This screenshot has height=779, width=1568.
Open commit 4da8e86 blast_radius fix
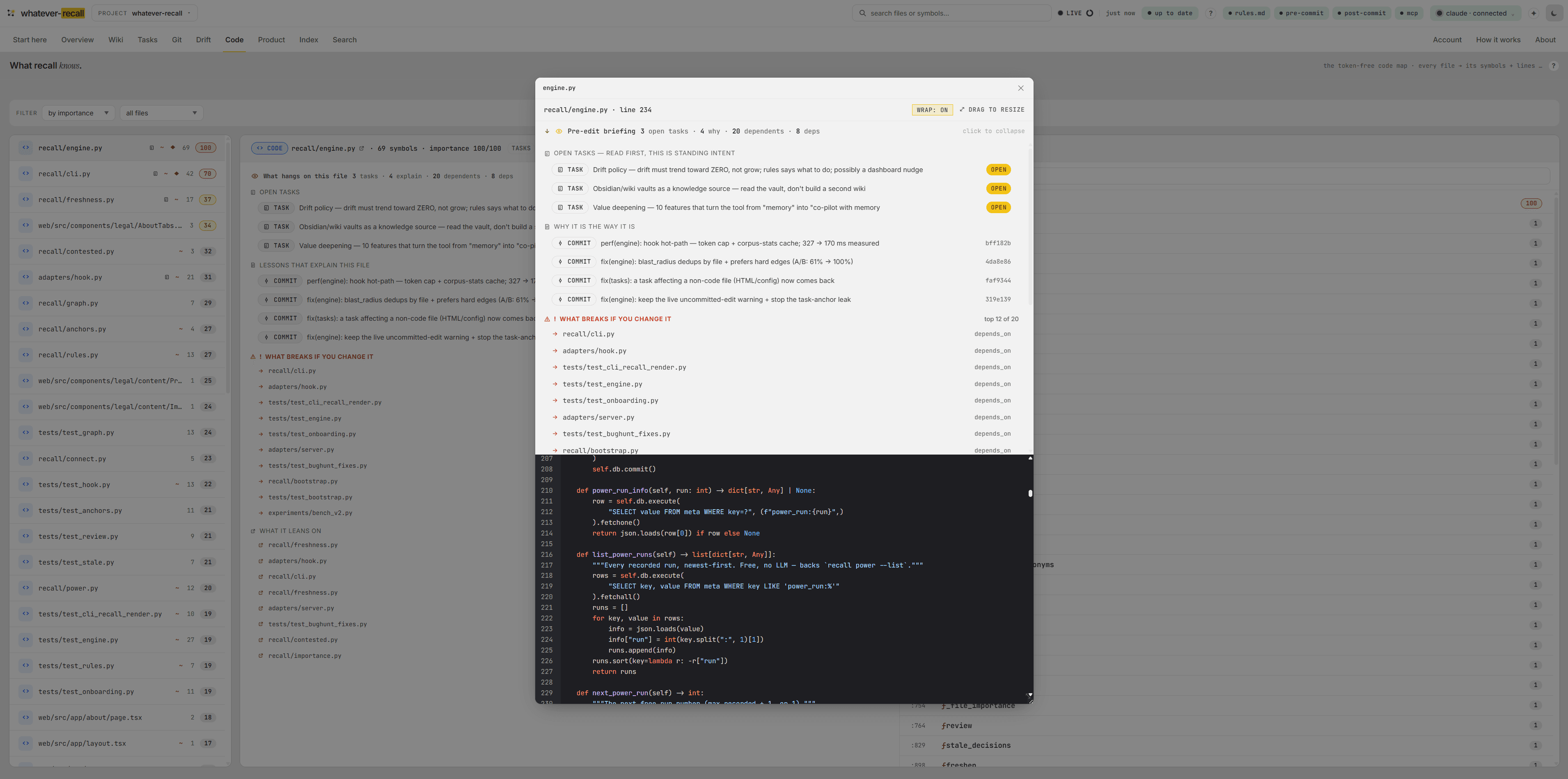(782, 262)
